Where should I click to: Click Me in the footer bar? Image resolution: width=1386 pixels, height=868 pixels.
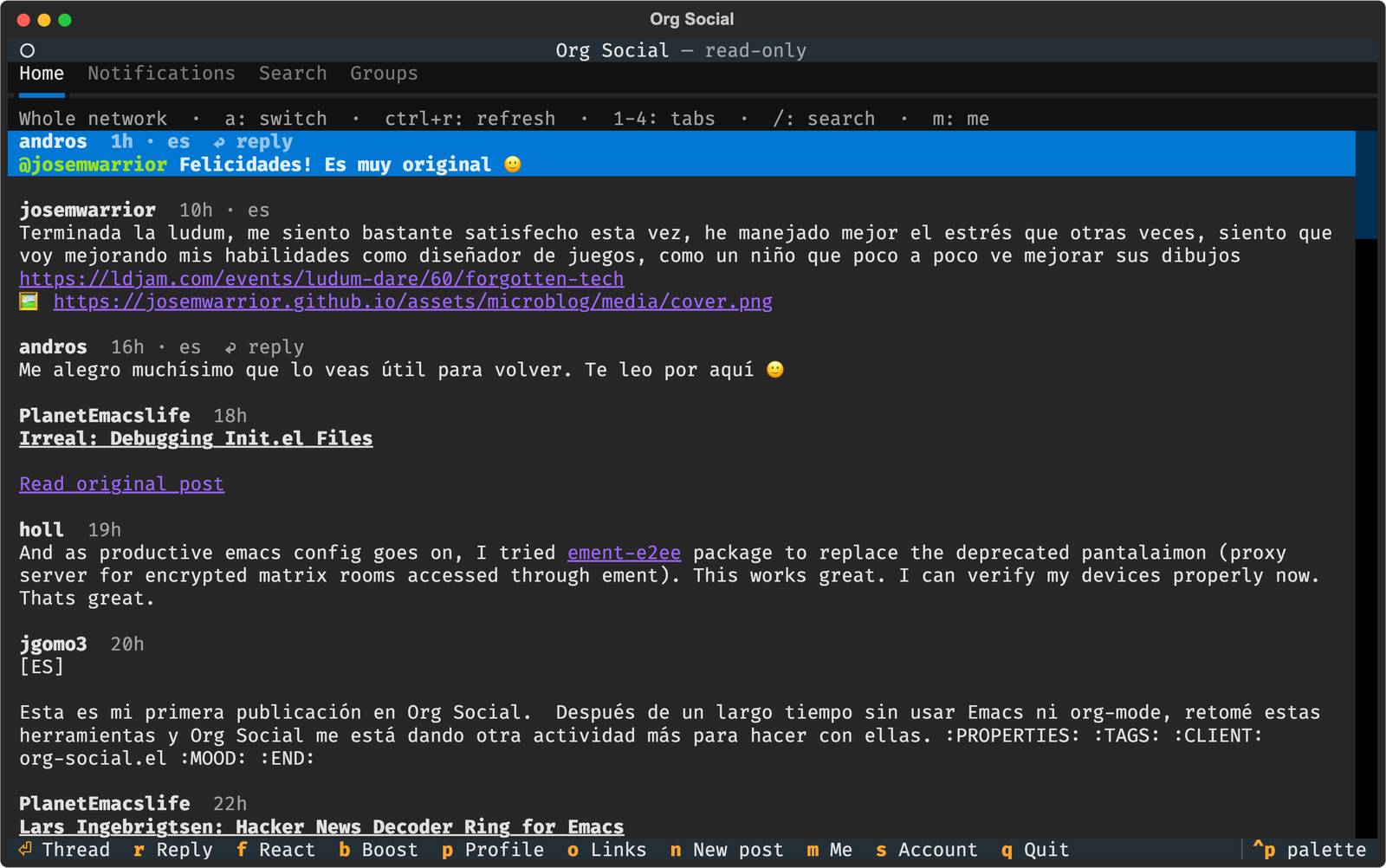pyautogui.click(x=840, y=850)
